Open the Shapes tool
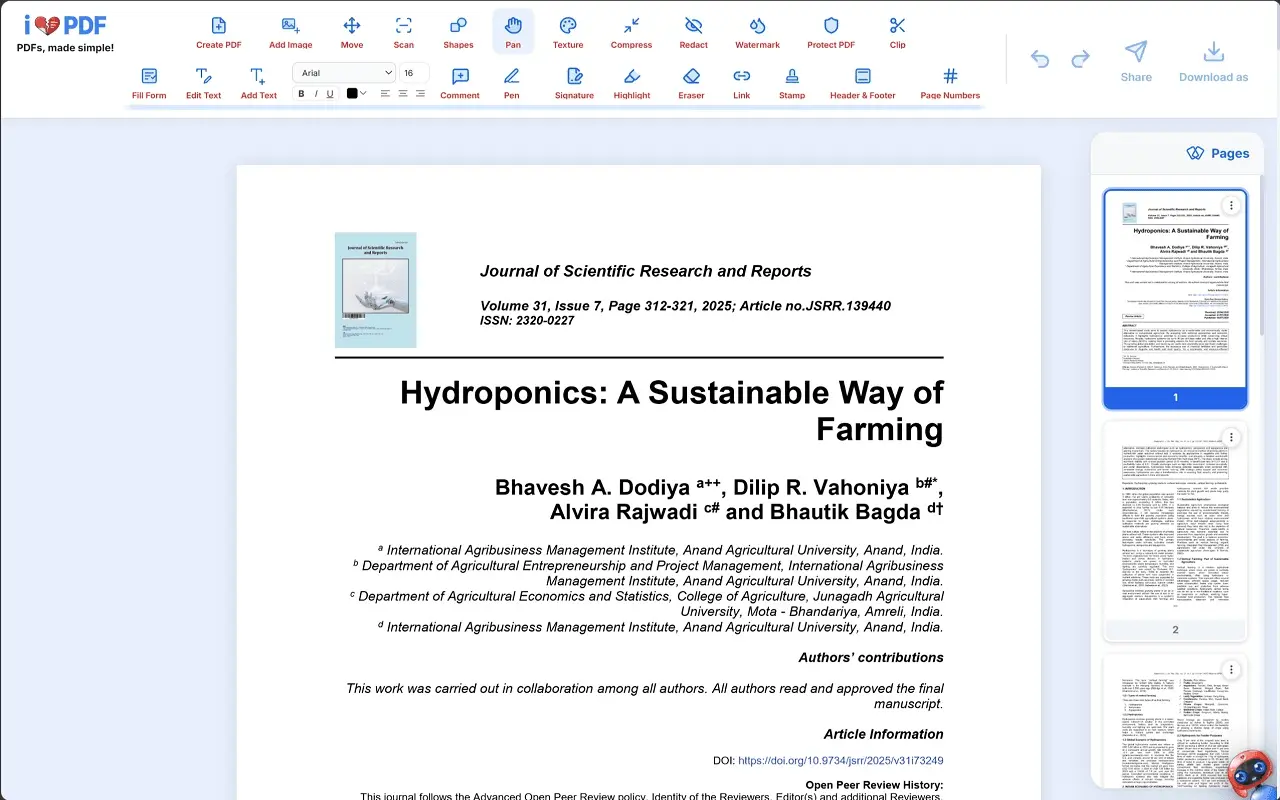 pos(458,32)
